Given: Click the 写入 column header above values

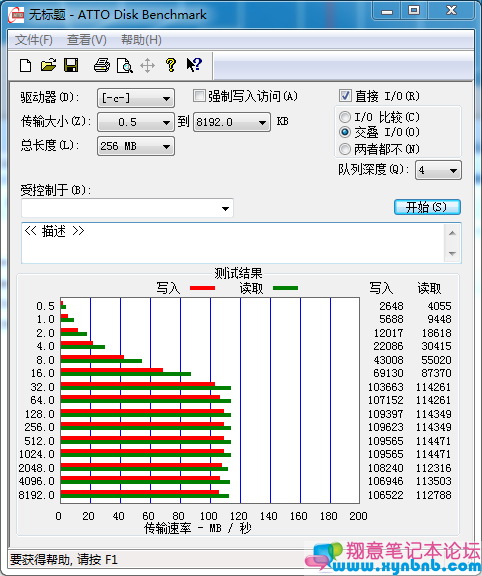Looking at the screenshot, I should (381, 288).
